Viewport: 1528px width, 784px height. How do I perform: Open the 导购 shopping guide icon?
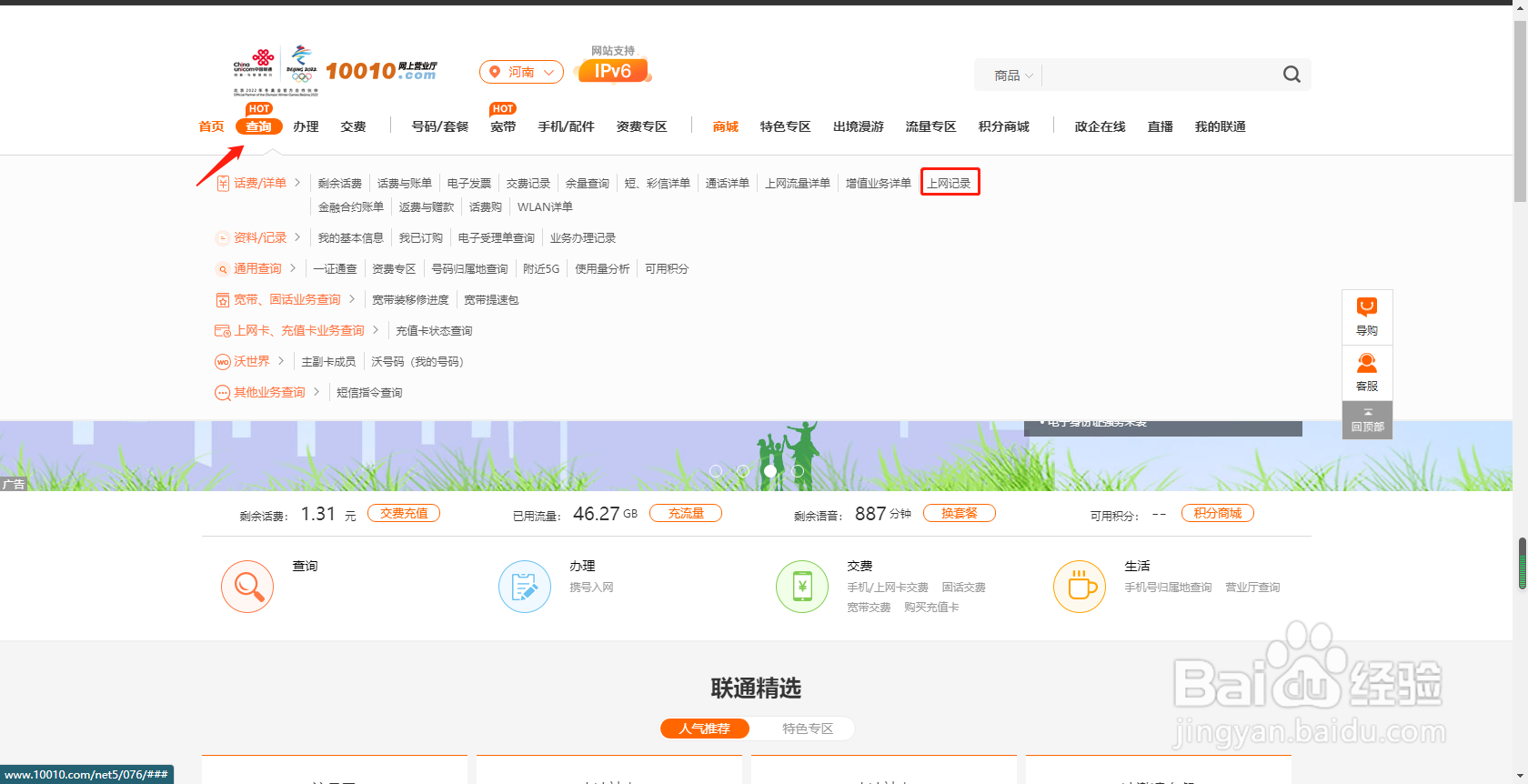click(1367, 307)
